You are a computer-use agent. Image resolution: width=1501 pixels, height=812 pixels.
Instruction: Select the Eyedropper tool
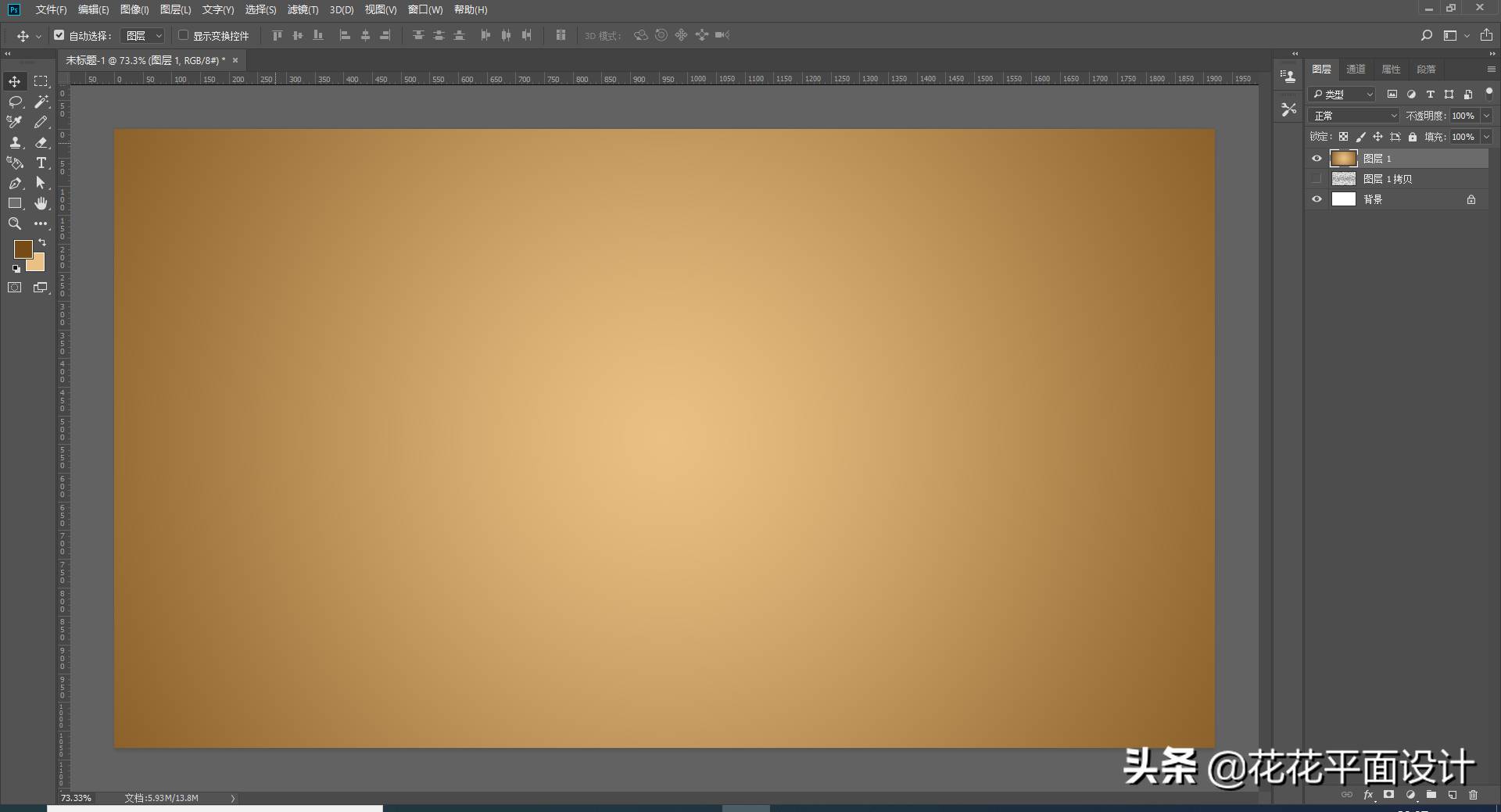(15, 122)
